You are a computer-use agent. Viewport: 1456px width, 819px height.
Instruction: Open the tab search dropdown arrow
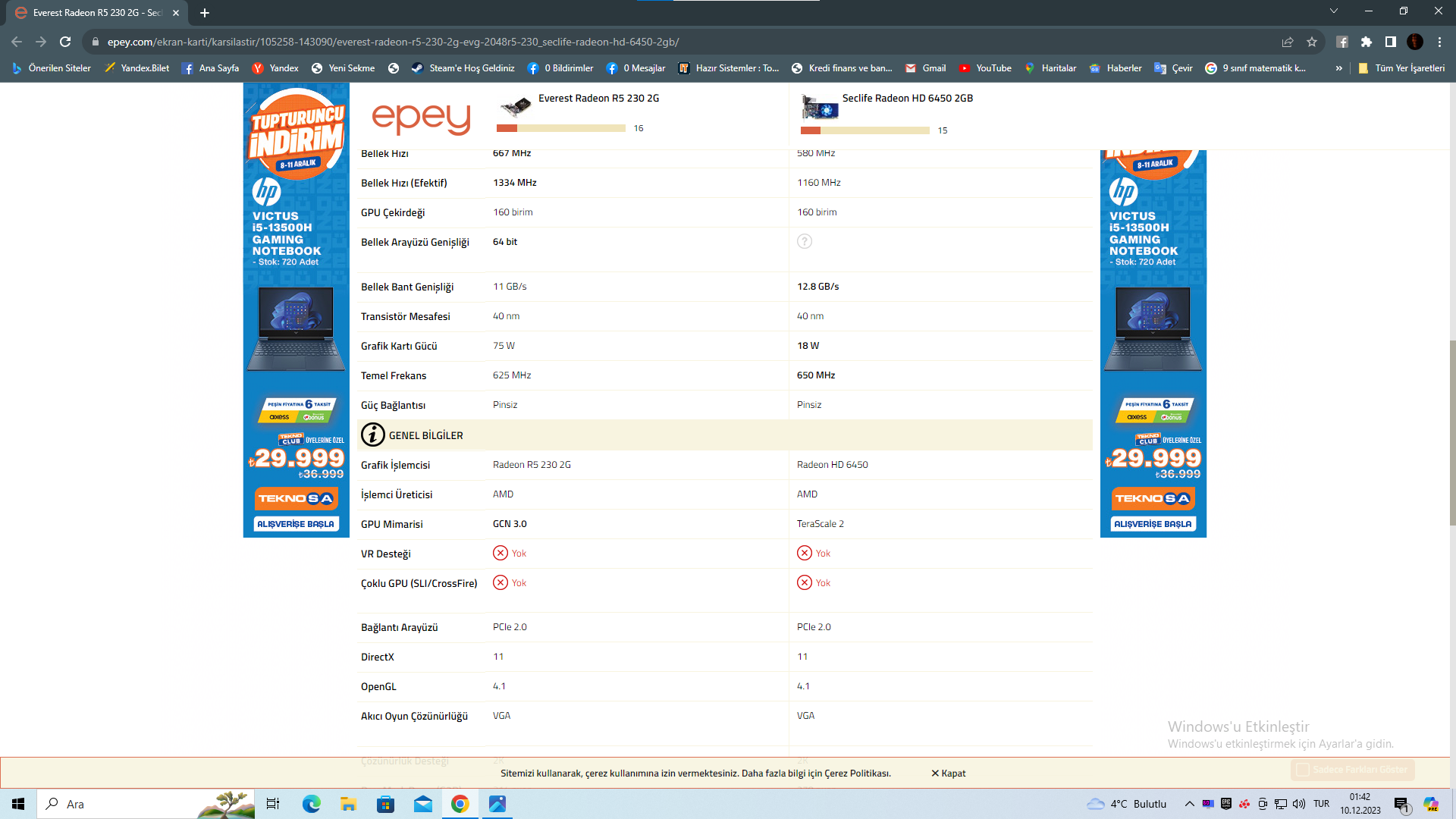pyautogui.click(x=1334, y=11)
